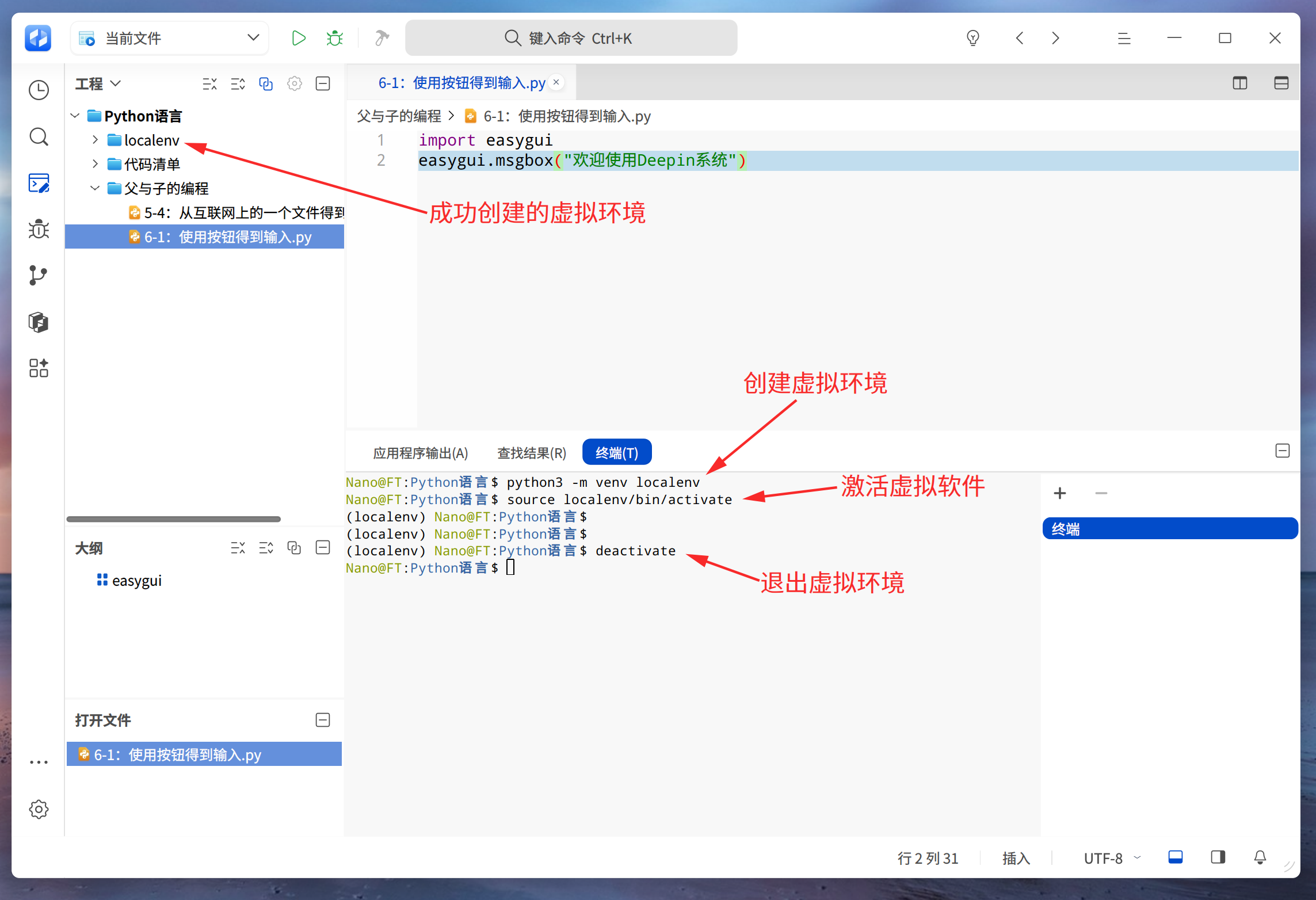The image size is (1316, 900).
Task: Select the 终端(T) tab
Action: point(617,452)
